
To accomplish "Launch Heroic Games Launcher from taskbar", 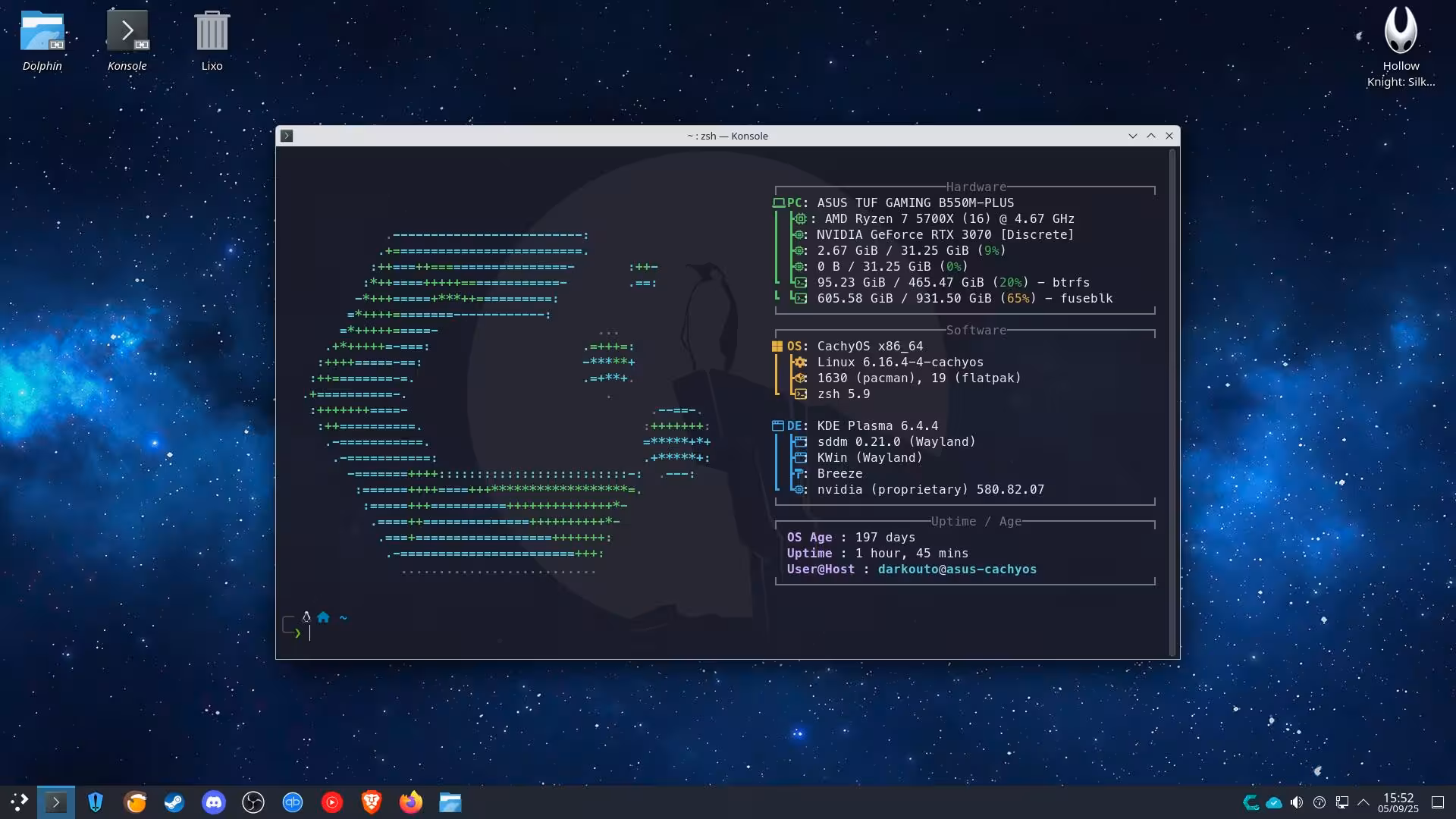I will pos(96,802).
